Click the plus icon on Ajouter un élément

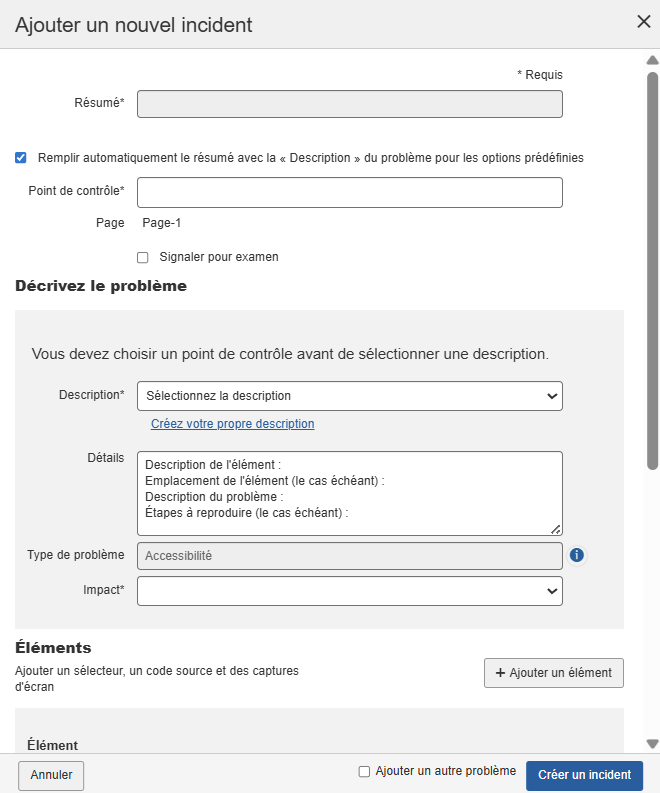point(500,673)
